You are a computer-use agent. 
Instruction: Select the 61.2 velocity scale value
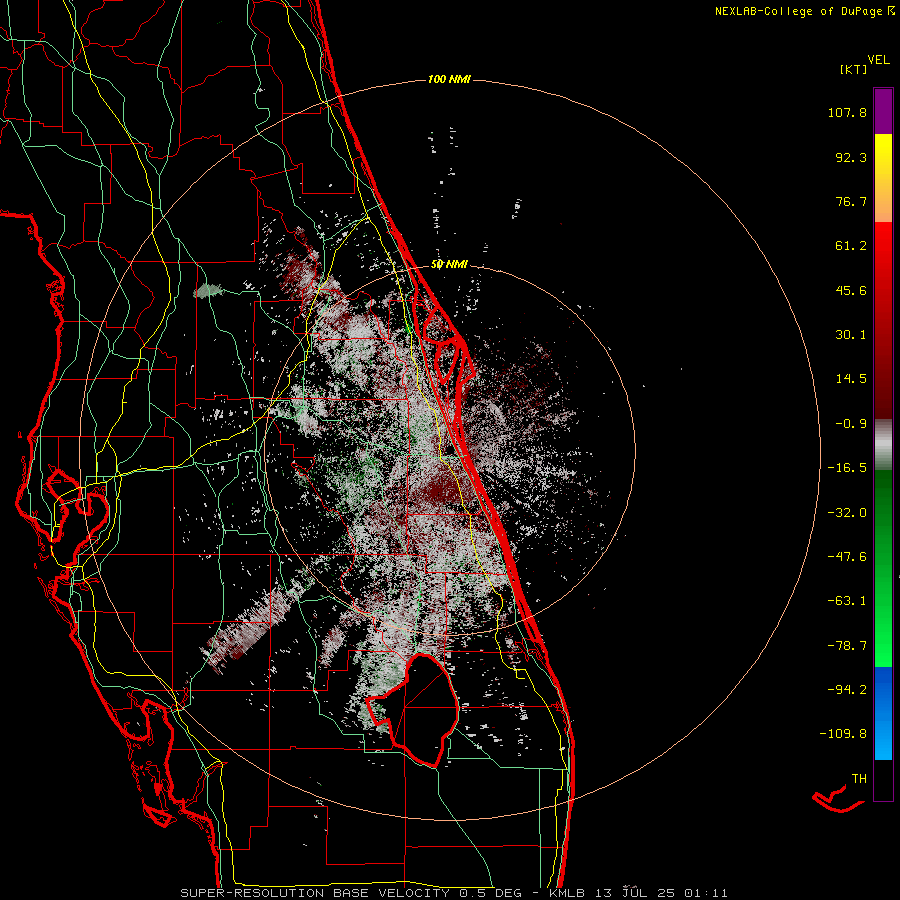[851, 246]
